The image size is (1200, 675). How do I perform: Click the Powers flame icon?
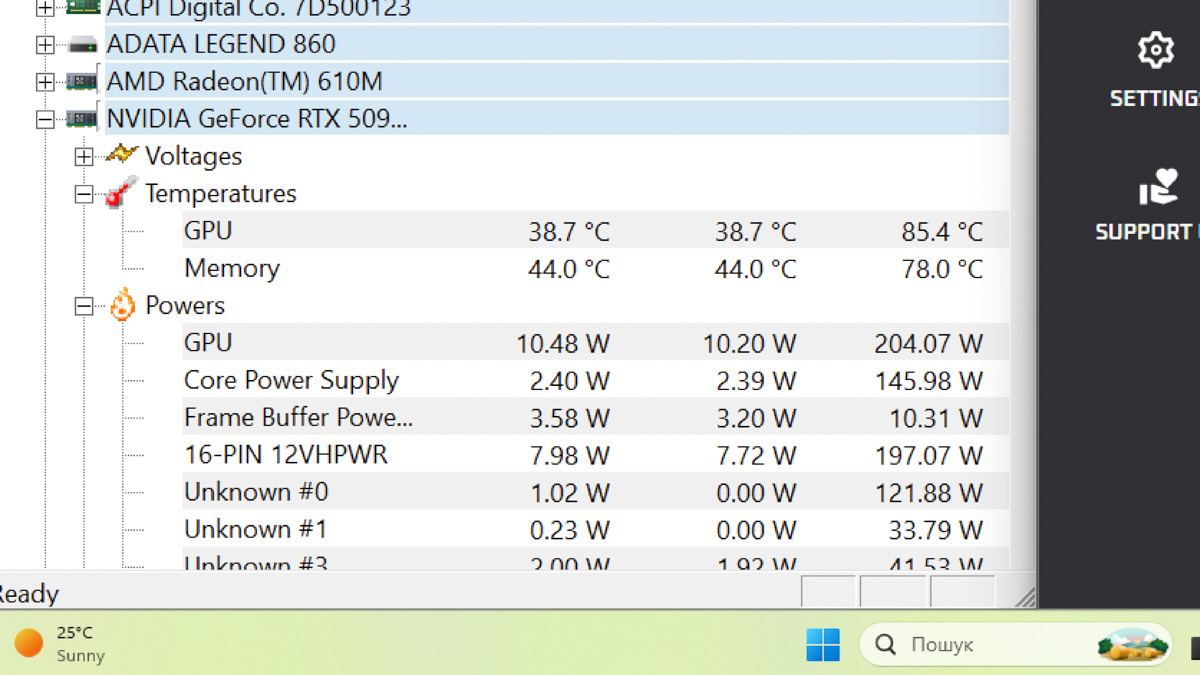pyautogui.click(x=122, y=305)
